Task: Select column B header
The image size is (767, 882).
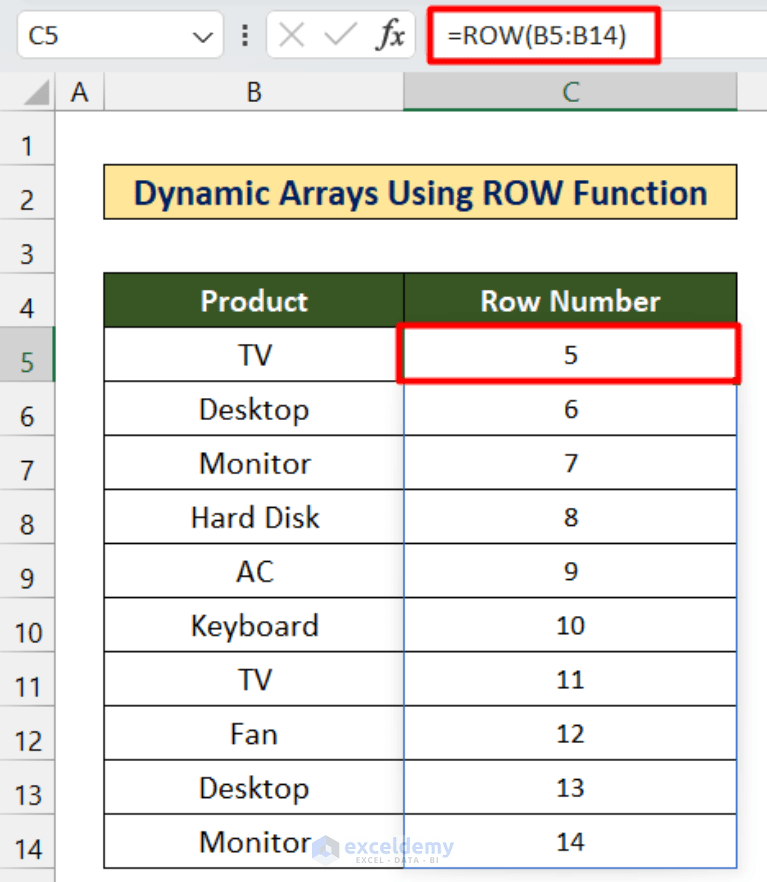Action: click(253, 91)
